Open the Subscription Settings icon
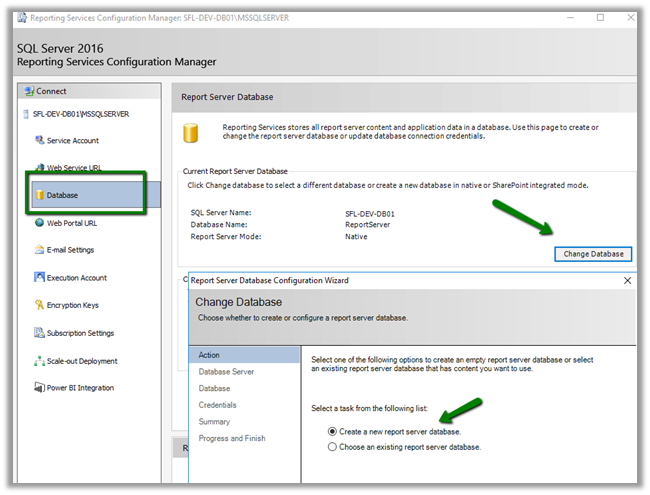This screenshot has width=650, height=495. pos(39,333)
